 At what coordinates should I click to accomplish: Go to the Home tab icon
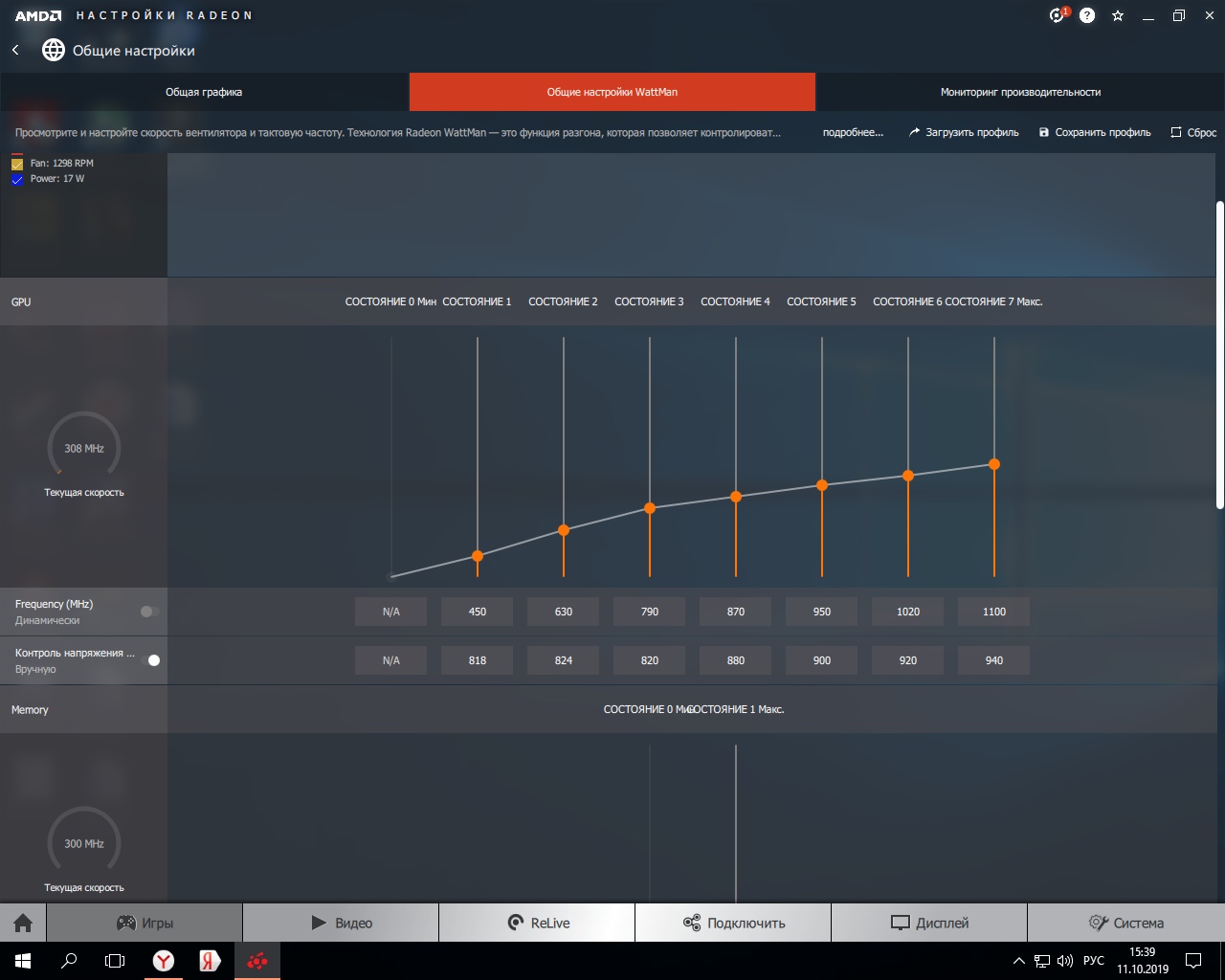click(23, 923)
